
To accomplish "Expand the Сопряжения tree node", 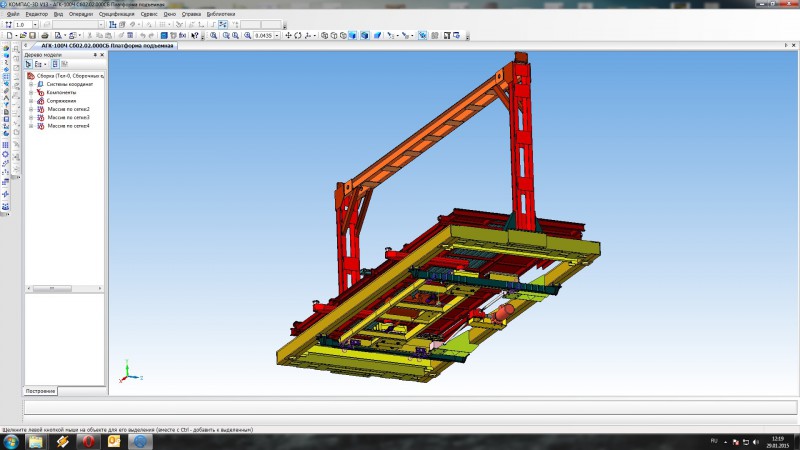I will [x=31, y=101].
